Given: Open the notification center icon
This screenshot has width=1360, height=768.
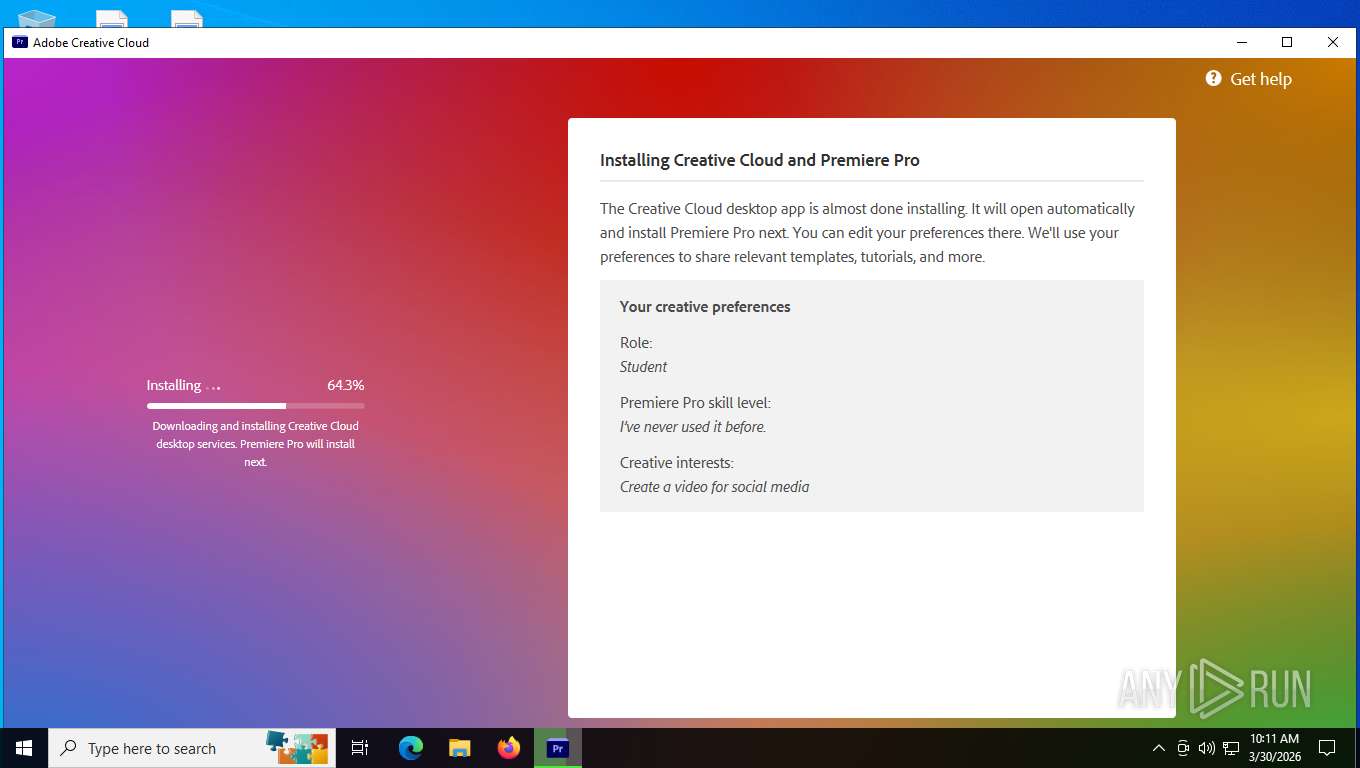Looking at the screenshot, I should tap(1327, 748).
